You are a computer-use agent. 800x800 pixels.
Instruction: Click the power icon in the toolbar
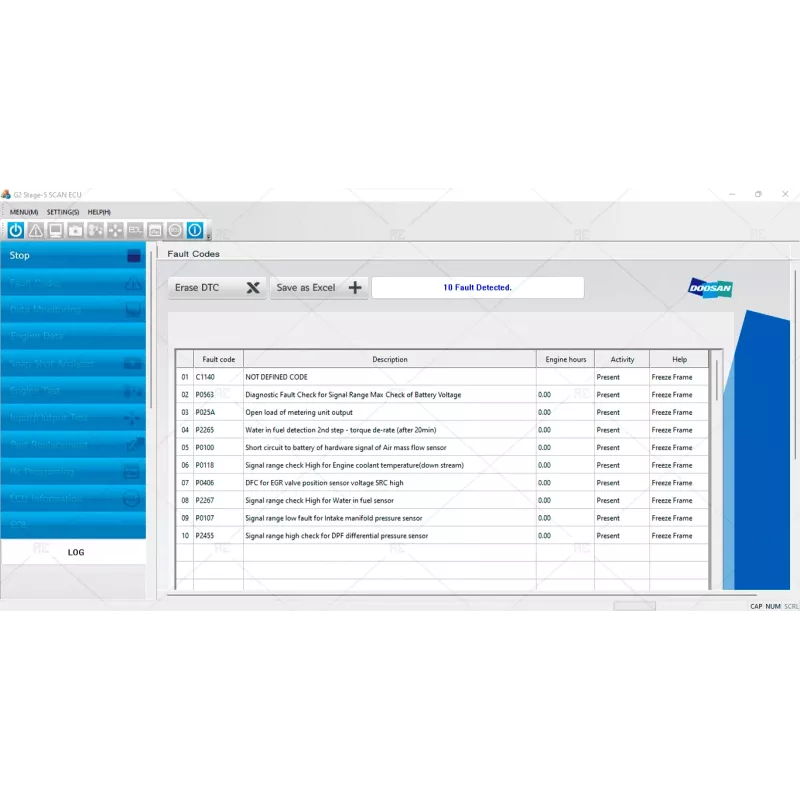tap(16, 230)
